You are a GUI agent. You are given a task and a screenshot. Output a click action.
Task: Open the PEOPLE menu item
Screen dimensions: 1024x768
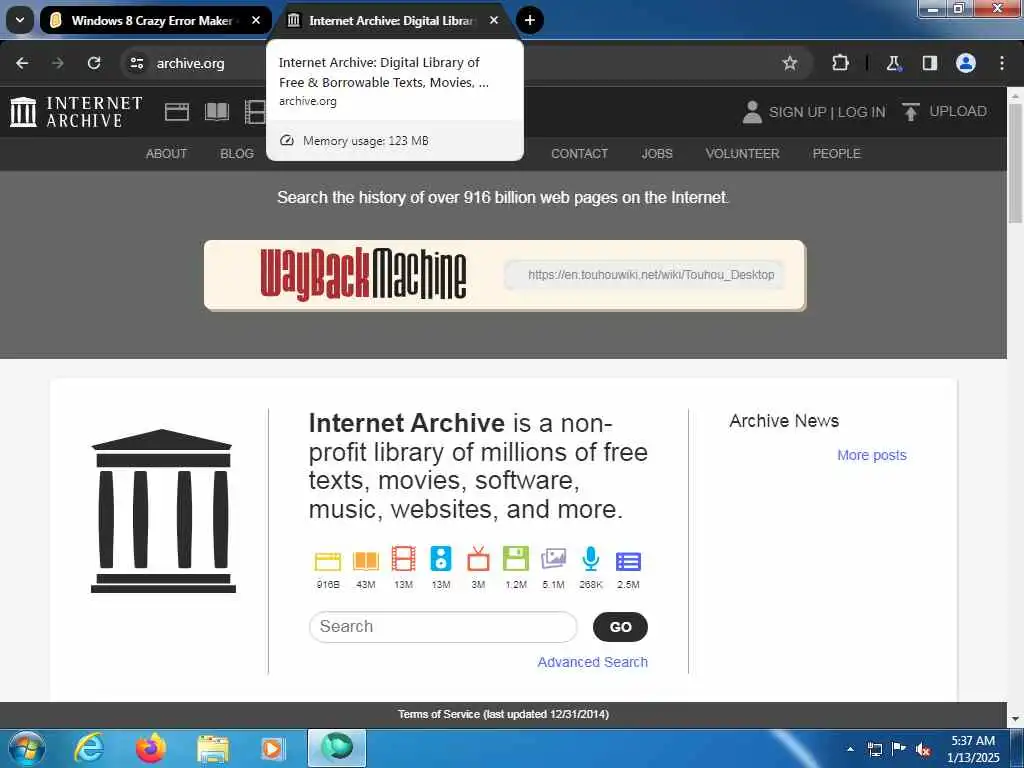(837, 153)
